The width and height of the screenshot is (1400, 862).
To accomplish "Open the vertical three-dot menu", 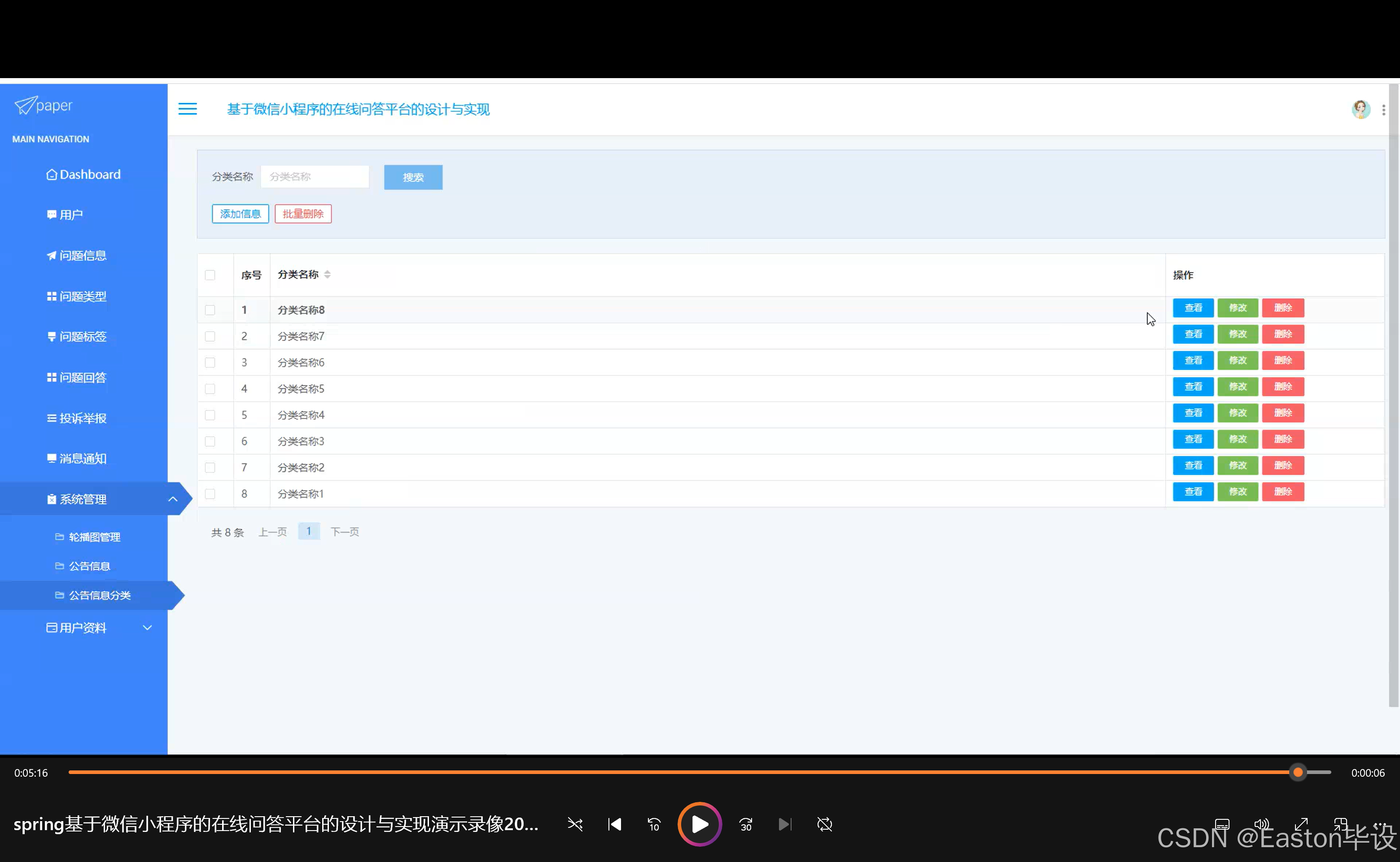I will coord(1383,110).
